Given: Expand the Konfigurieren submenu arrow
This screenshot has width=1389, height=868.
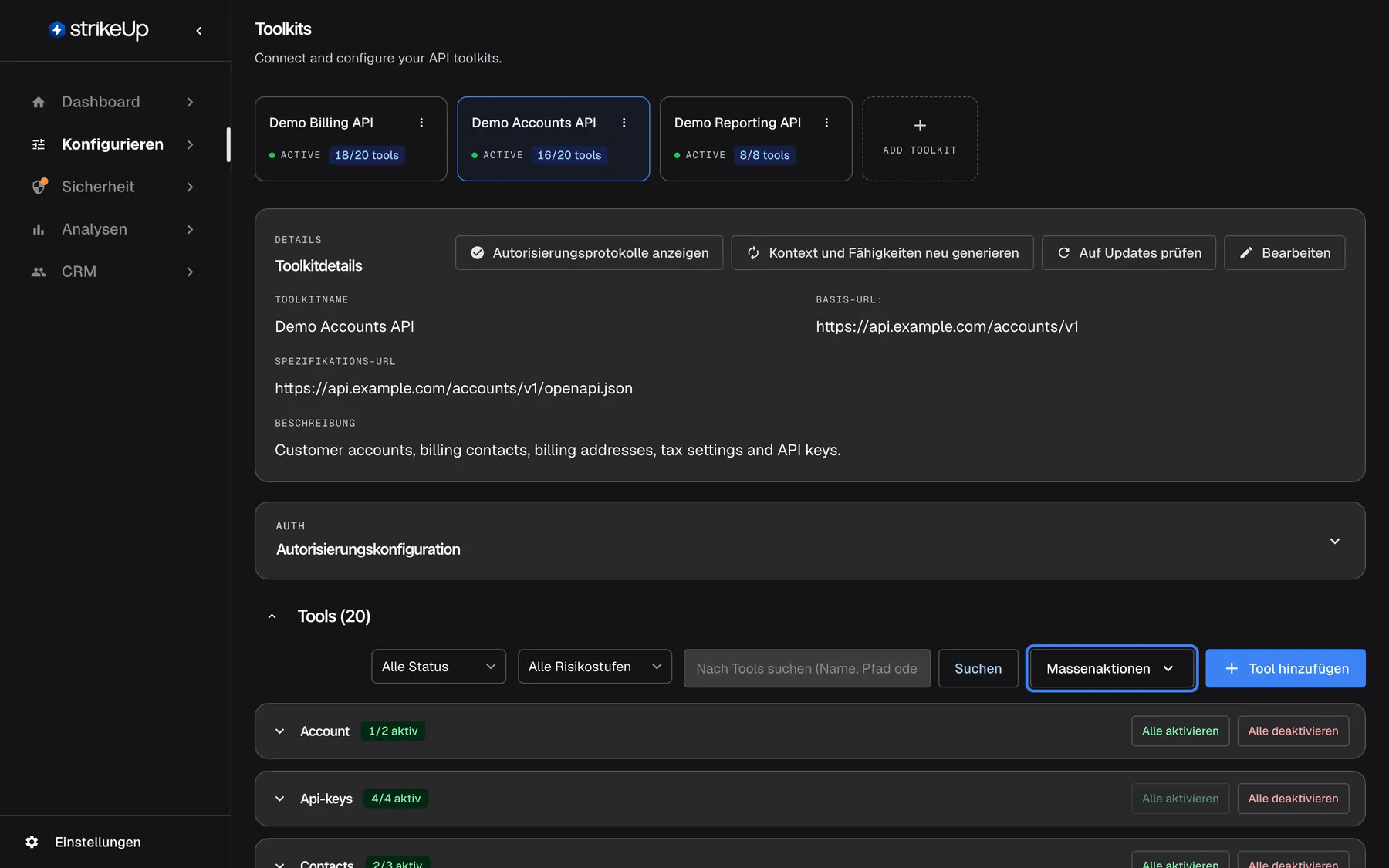Looking at the screenshot, I should click(190, 144).
